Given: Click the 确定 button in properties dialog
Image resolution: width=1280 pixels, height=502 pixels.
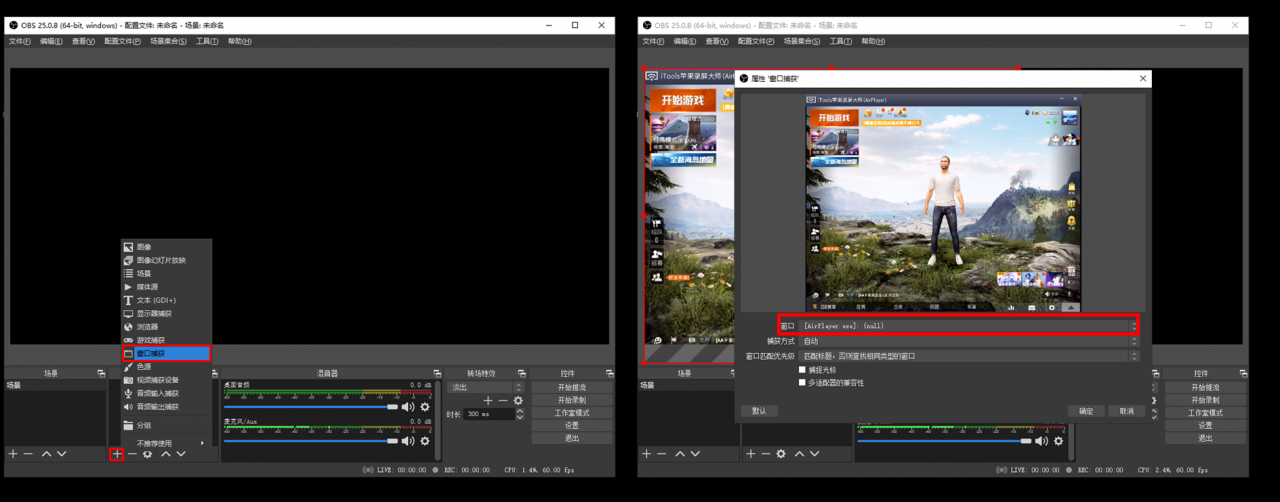Looking at the screenshot, I should click(x=1086, y=411).
